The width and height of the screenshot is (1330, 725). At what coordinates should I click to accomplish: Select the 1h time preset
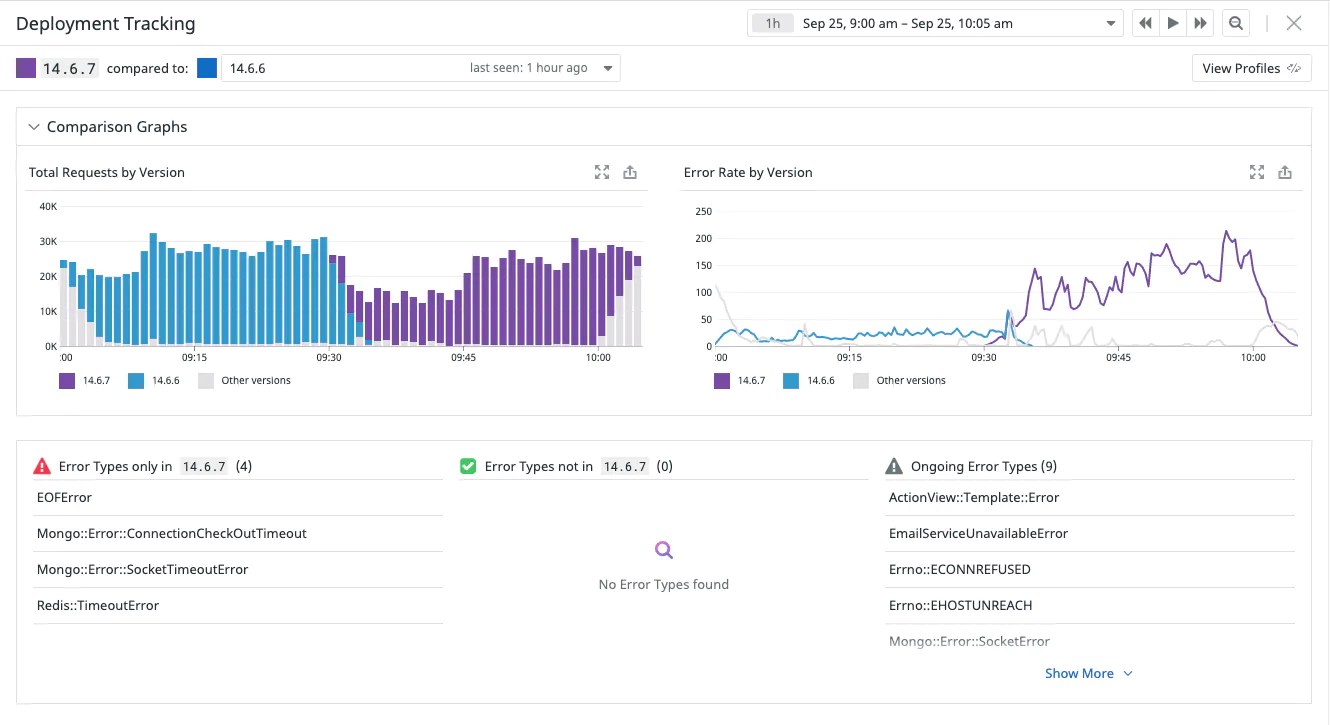click(771, 22)
